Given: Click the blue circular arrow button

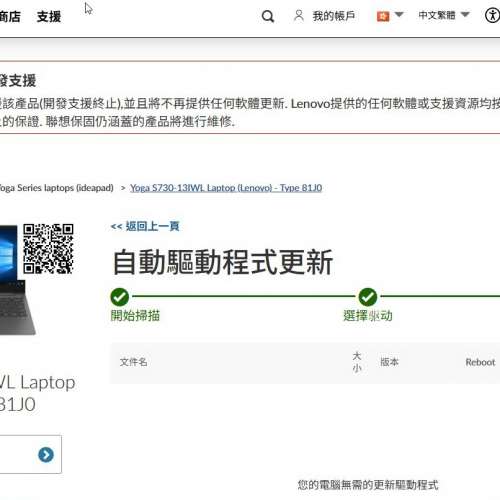Looking at the screenshot, I should point(46,455).
